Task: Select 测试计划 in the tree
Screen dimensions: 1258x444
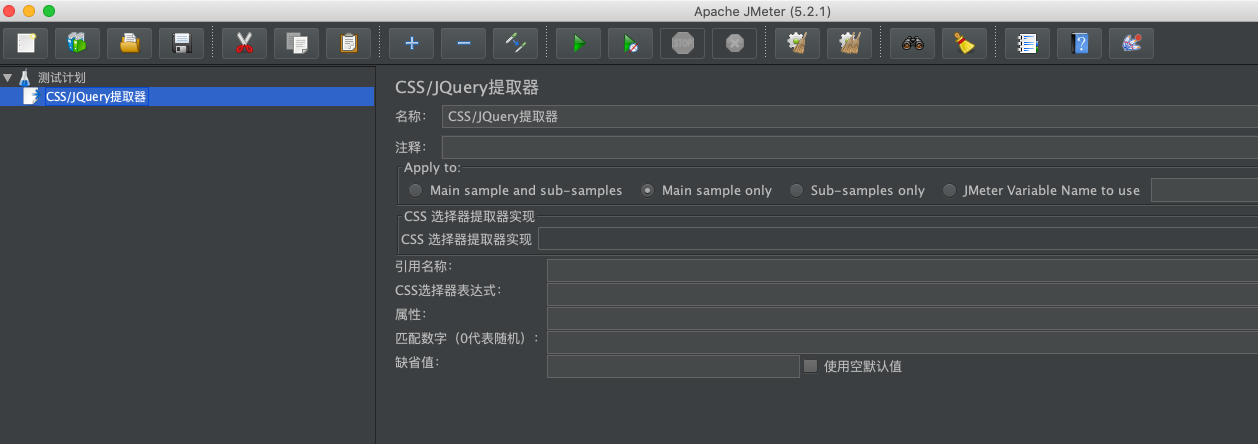Action: [62, 77]
